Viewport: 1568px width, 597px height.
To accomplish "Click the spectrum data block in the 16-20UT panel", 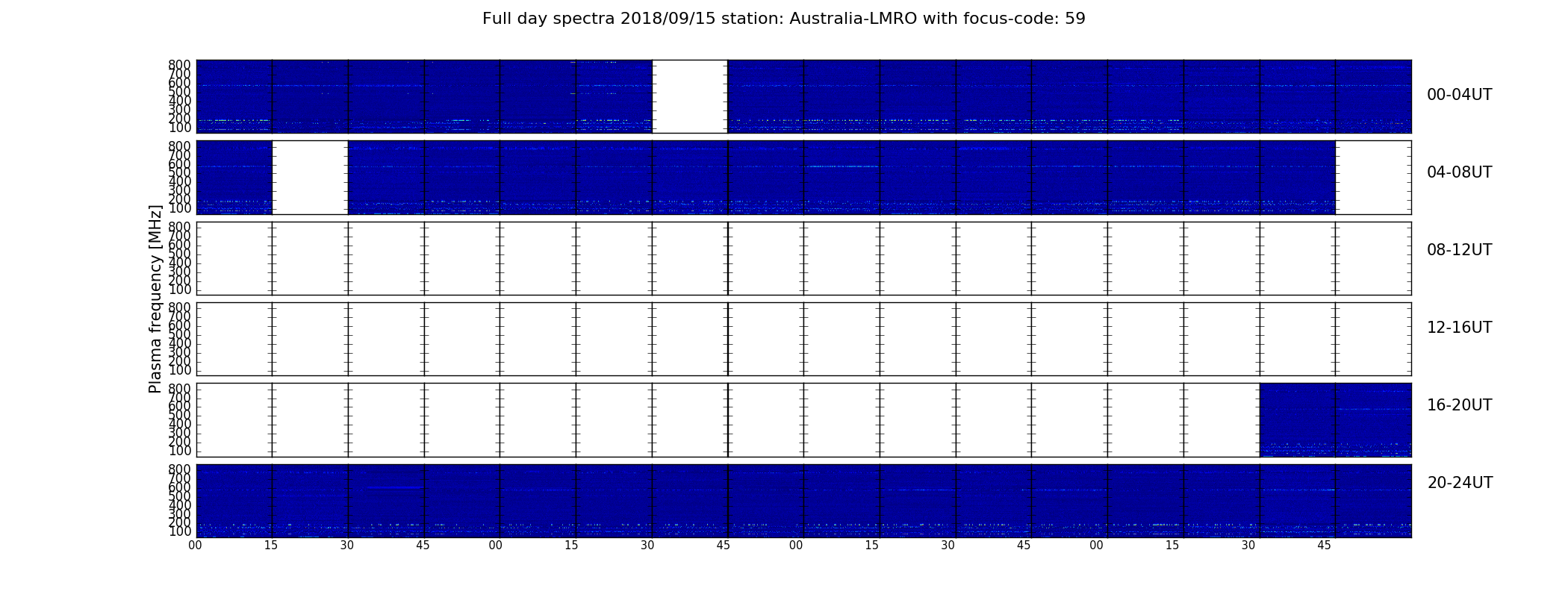I will point(1335,420).
